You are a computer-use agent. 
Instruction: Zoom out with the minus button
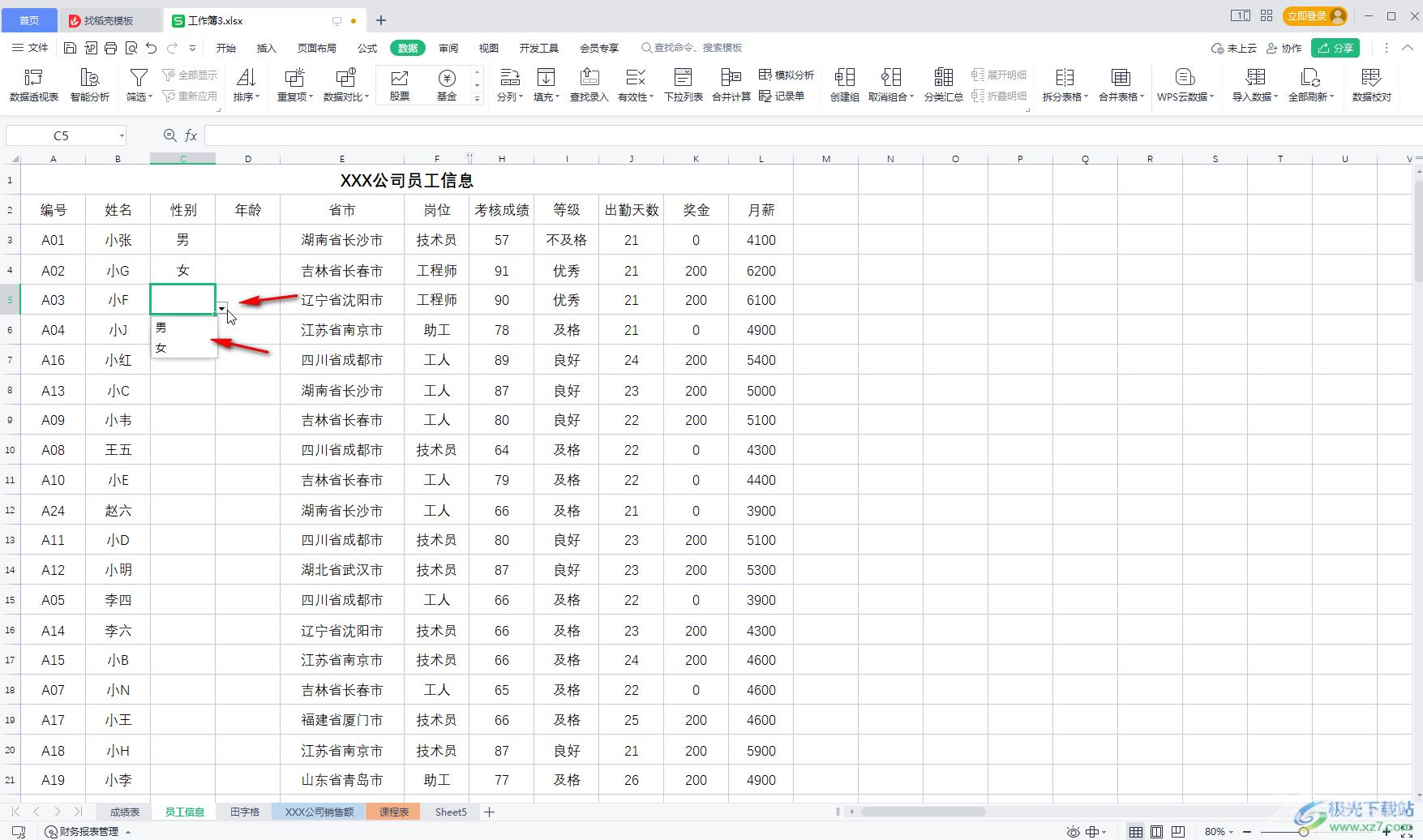coord(1247,832)
